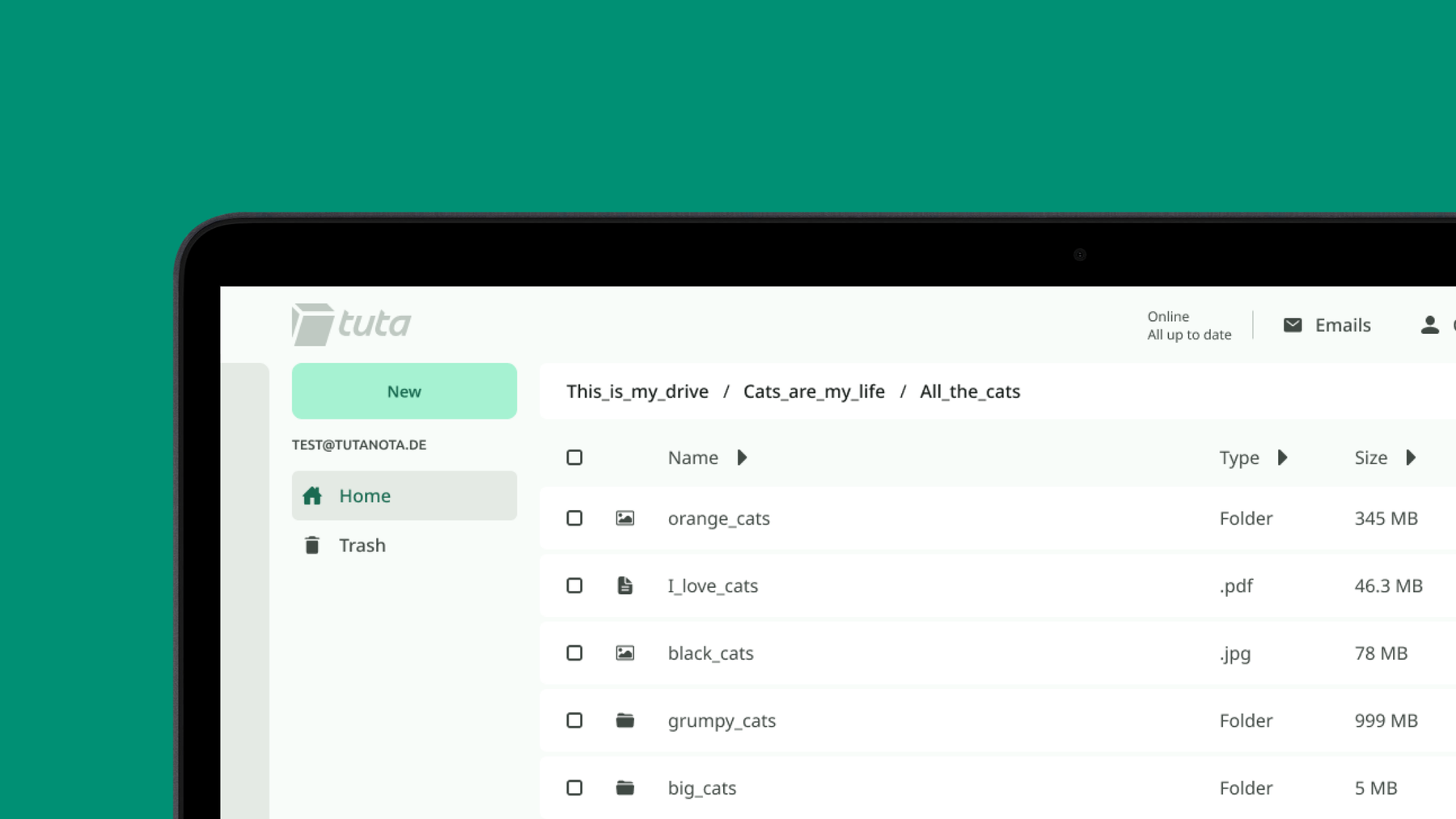Toggle Size sorting via its arrow
Screen dimensions: 1456x819
pyautogui.click(x=1412, y=457)
